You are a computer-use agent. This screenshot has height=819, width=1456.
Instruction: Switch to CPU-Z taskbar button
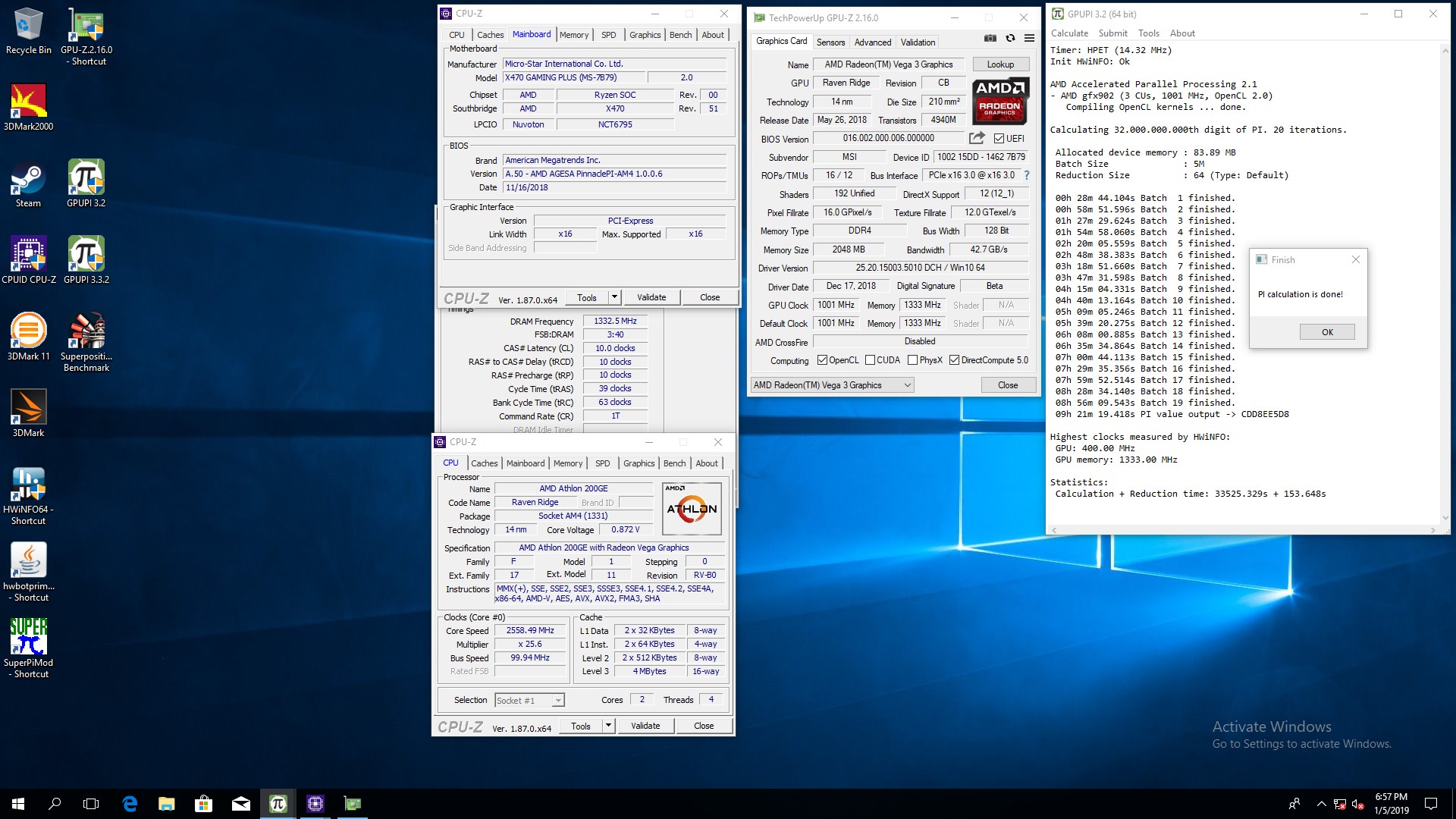315,804
